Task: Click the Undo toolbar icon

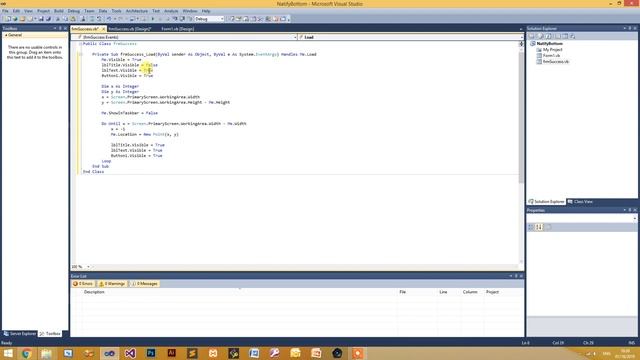Action: (109, 19)
